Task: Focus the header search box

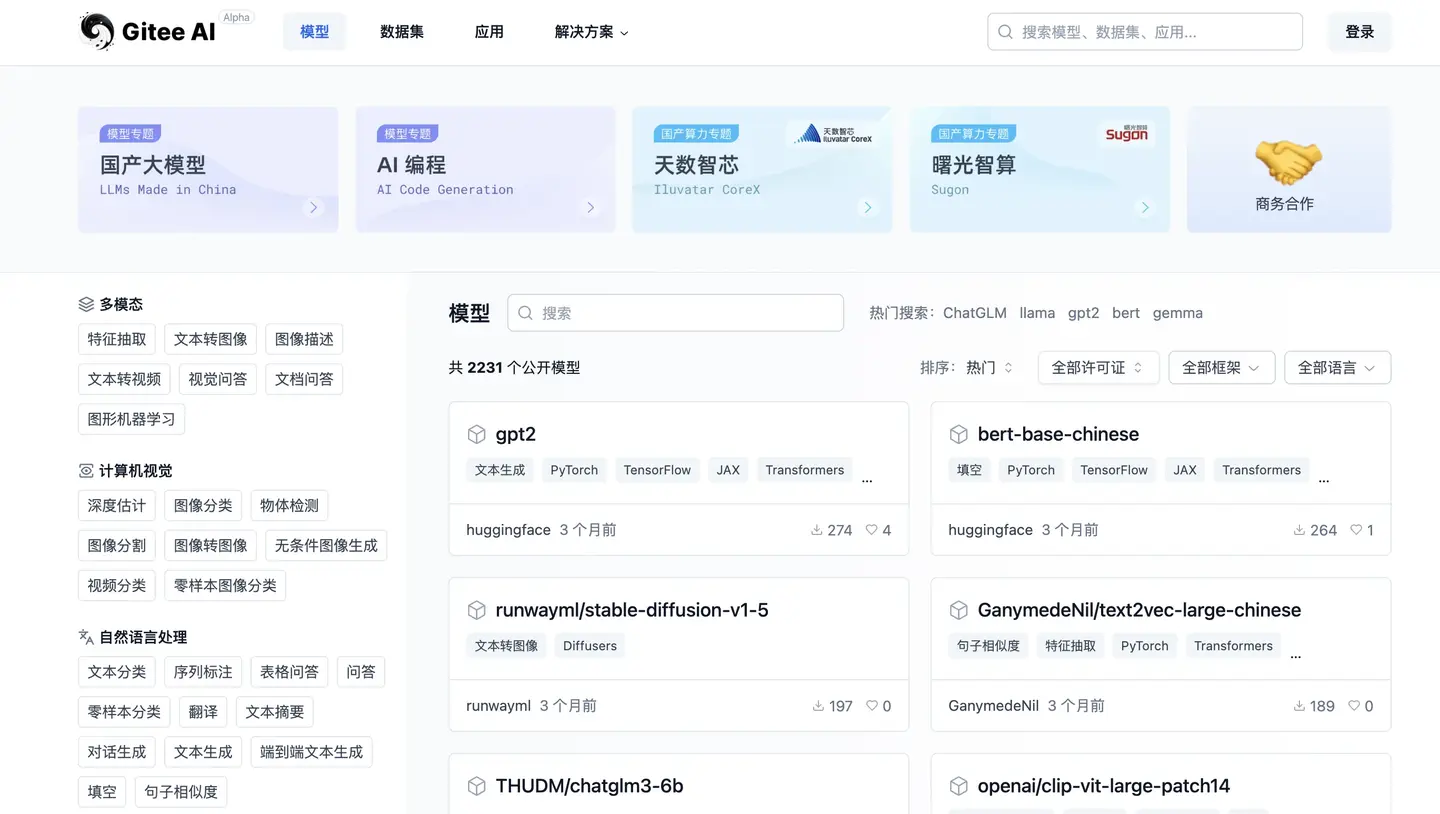Action: pos(1145,32)
